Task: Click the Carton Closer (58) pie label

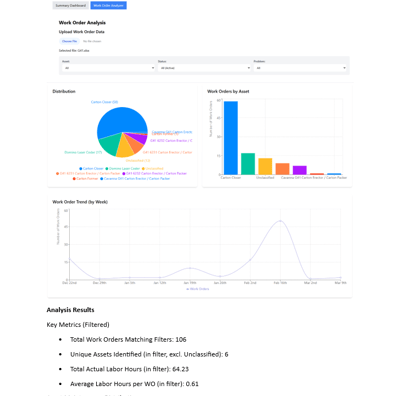Action: (x=104, y=102)
